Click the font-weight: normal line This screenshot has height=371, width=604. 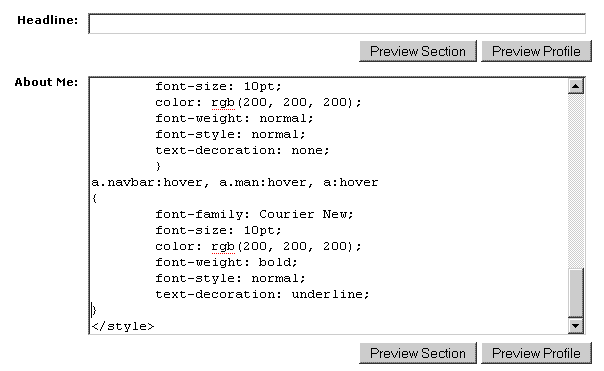(234, 118)
